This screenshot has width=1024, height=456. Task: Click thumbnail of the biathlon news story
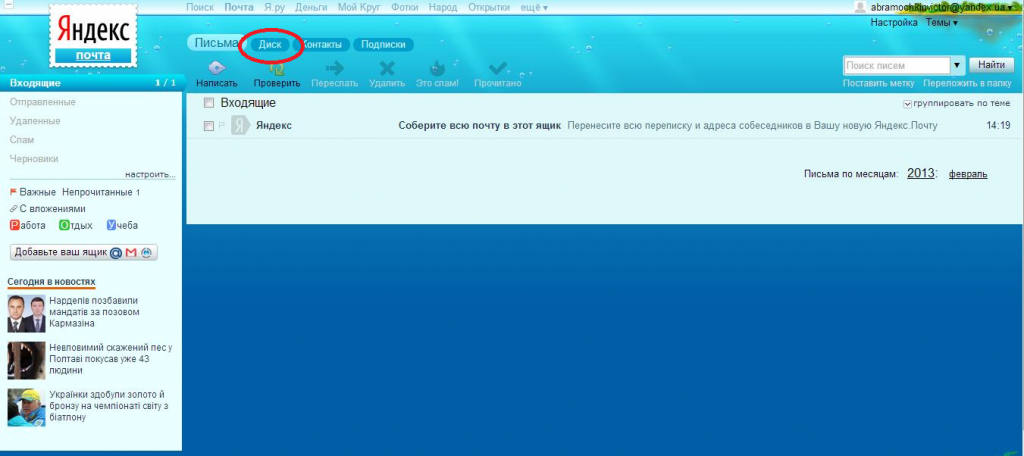[x=26, y=408]
